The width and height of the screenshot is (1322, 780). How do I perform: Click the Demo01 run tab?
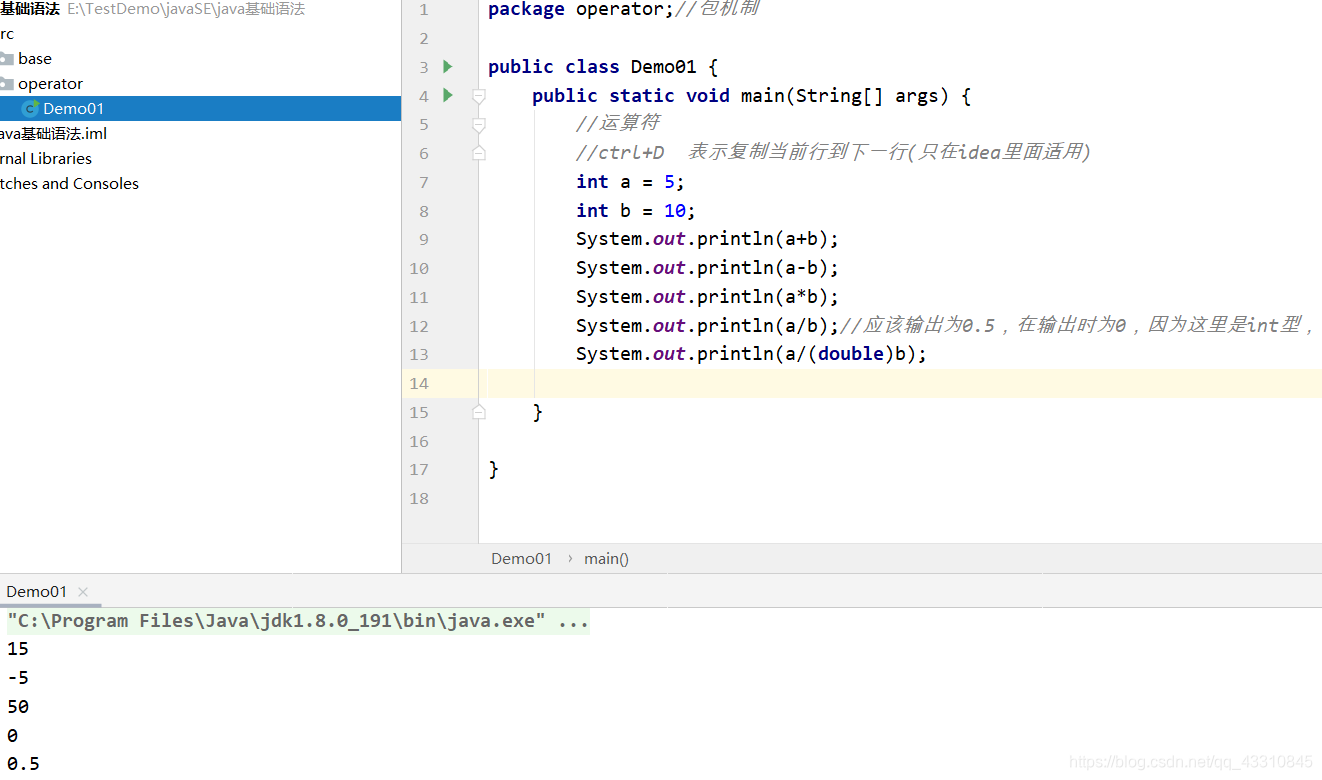(37, 591)
